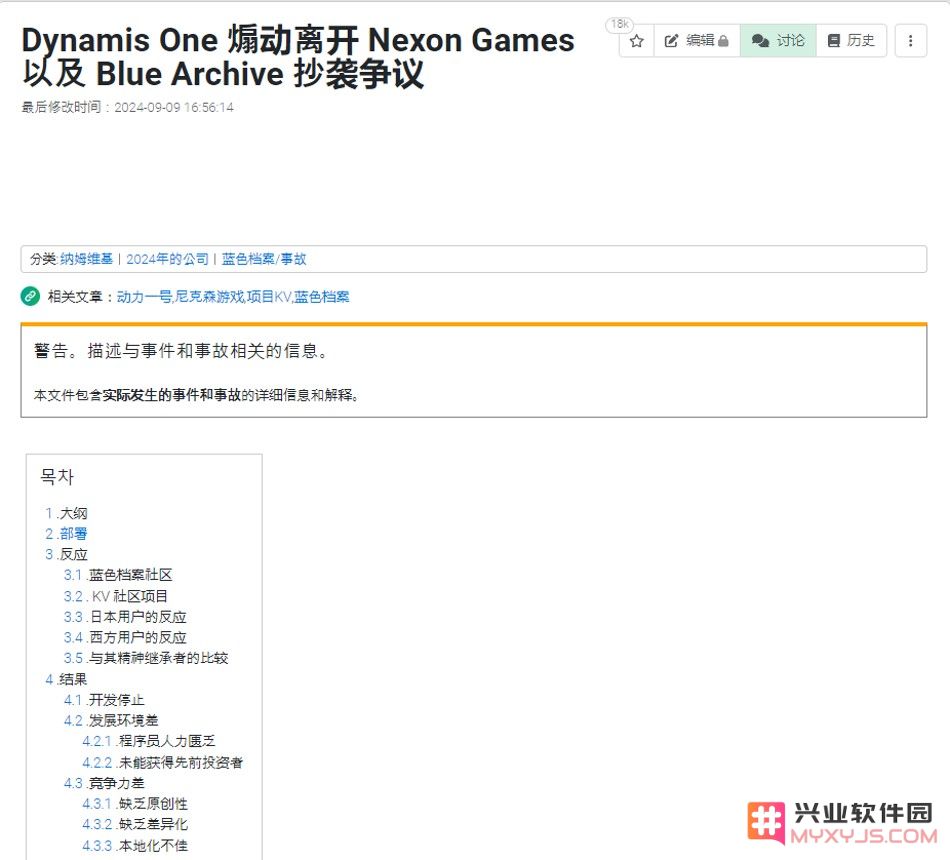Screen dimensions: 950x860
Task: Open related article 动力一号
Action: coord(144,297)
